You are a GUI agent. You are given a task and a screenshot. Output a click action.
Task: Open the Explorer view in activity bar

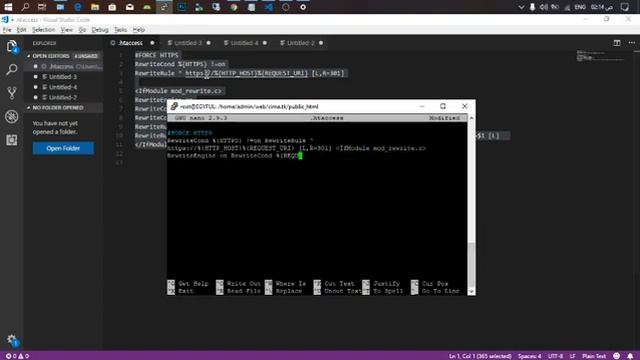(x=12, y=47)
